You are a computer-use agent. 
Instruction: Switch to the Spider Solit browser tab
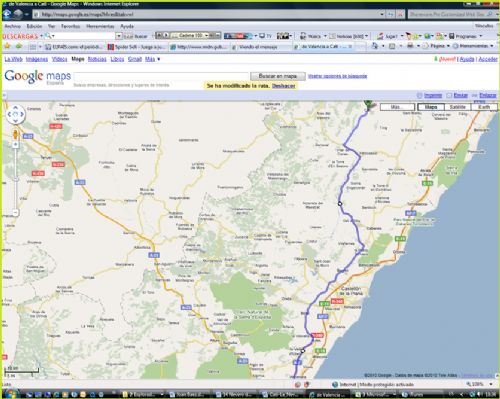coord(136,47)
